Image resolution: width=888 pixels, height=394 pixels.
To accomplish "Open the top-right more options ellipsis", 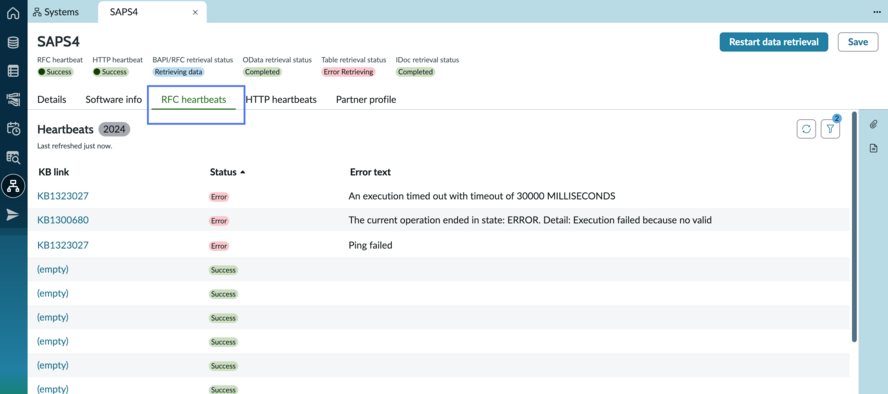I will (877, 12).
